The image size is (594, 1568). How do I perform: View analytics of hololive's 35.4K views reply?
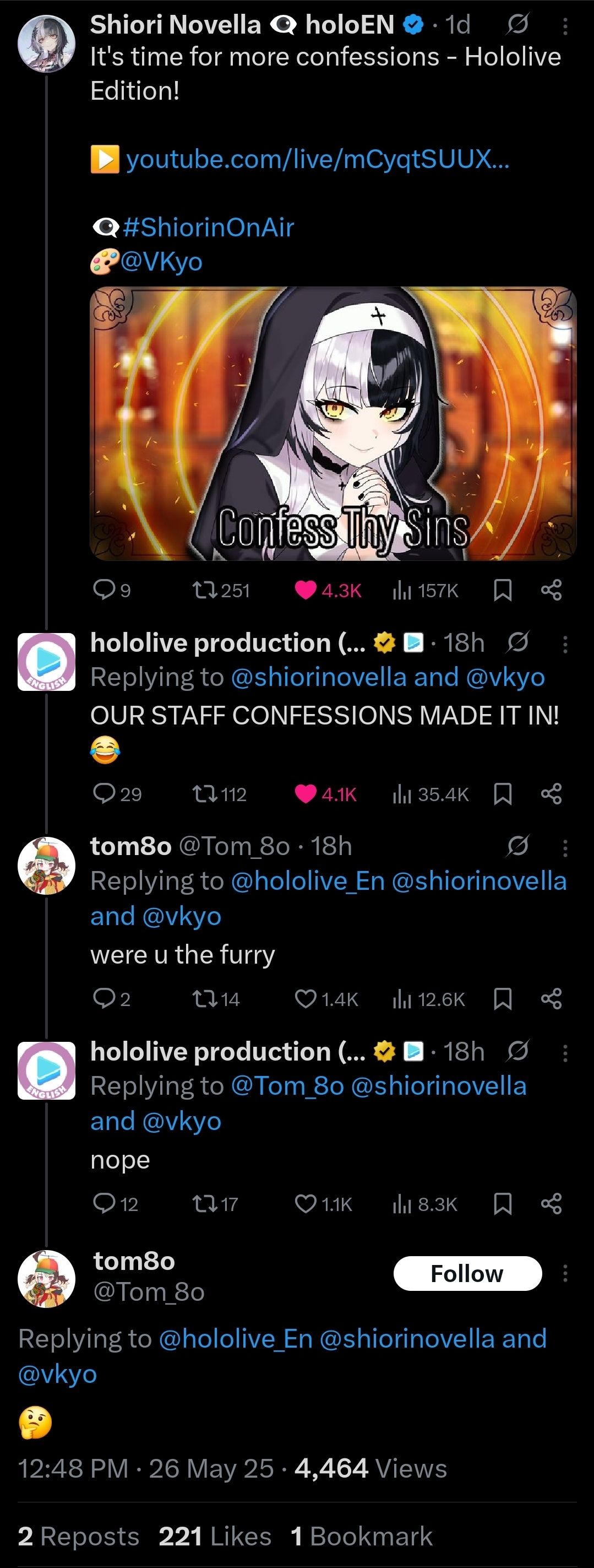(x=402, y=794)
